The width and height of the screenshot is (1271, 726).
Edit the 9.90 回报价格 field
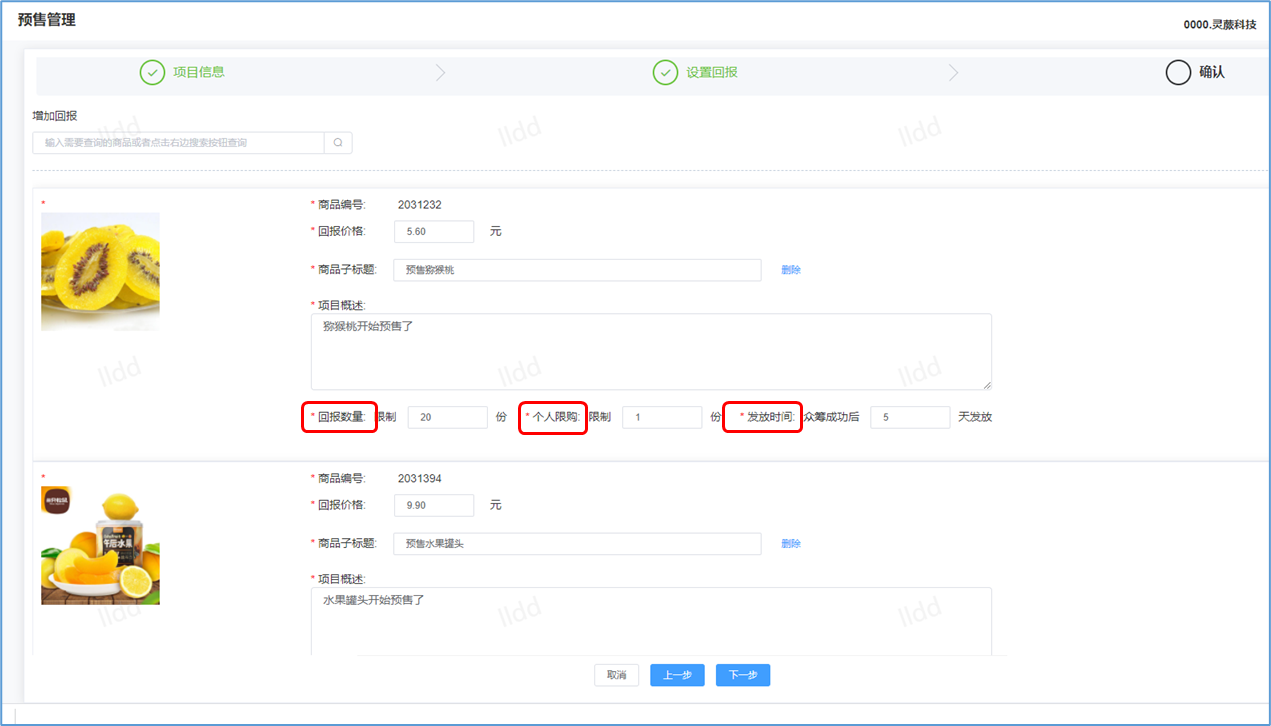click(x=434, y=505)
